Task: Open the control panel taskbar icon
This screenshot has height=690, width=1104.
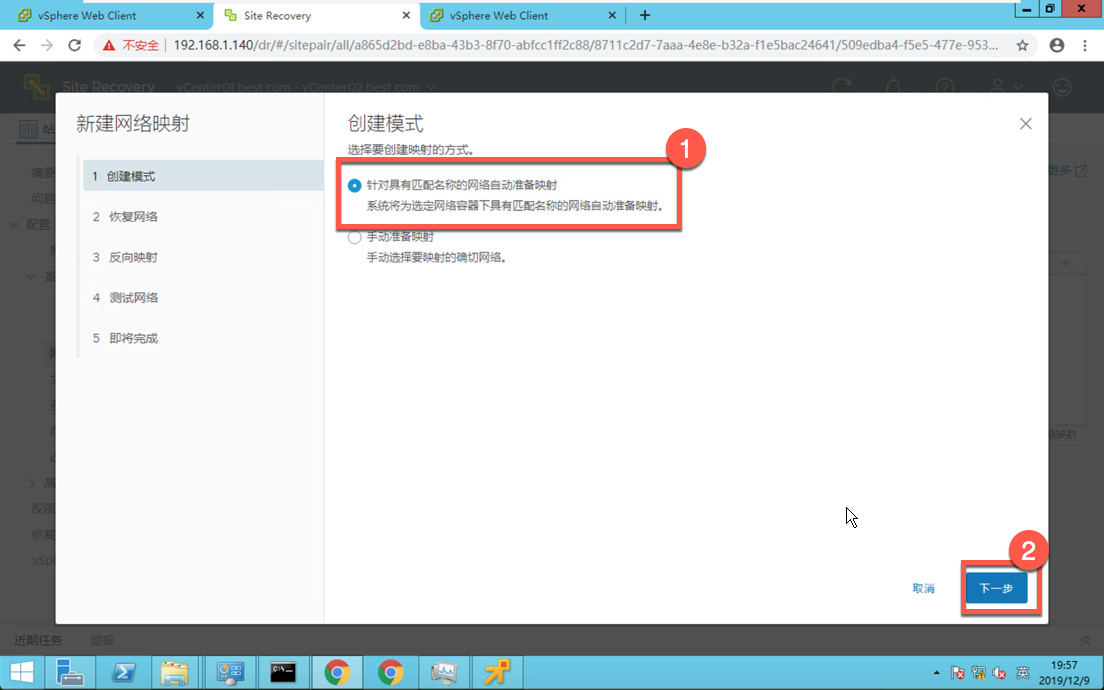Action: pyautogui.click(x=230, y=672)
